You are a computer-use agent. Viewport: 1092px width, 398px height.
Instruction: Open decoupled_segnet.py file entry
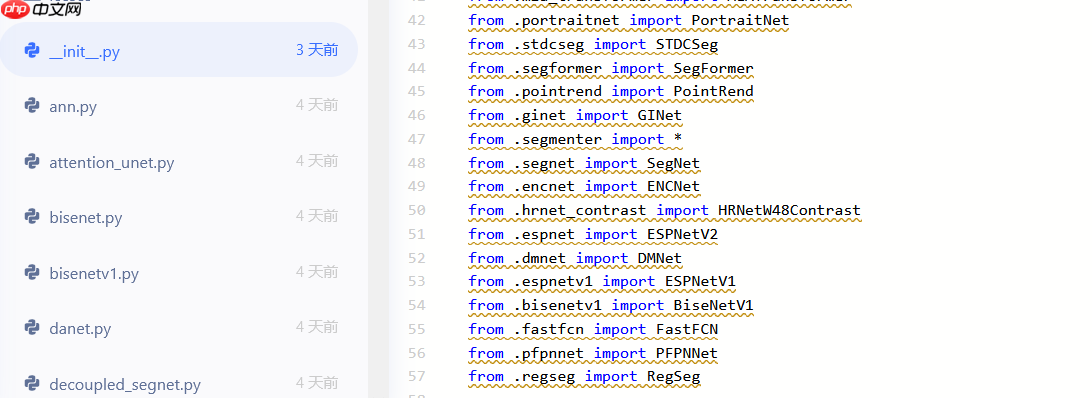pyautogui.click(x=179, y=383)
